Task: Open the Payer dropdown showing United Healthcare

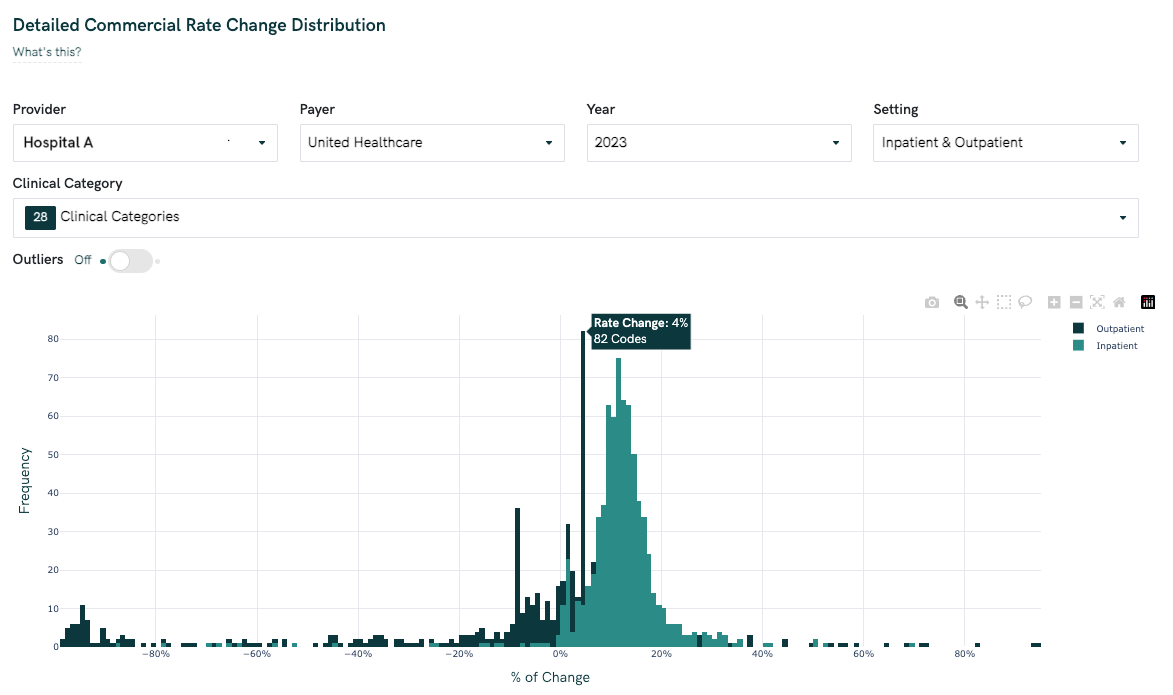Action: (x=432, y=143)
